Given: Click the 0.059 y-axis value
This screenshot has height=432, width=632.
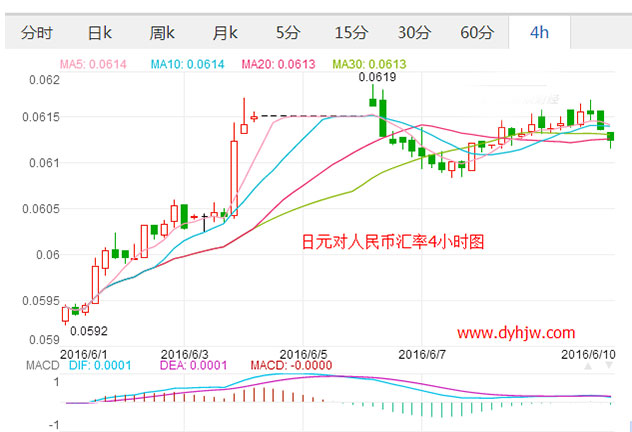Looking at the screenshot, I should click(x=44, y=340).
